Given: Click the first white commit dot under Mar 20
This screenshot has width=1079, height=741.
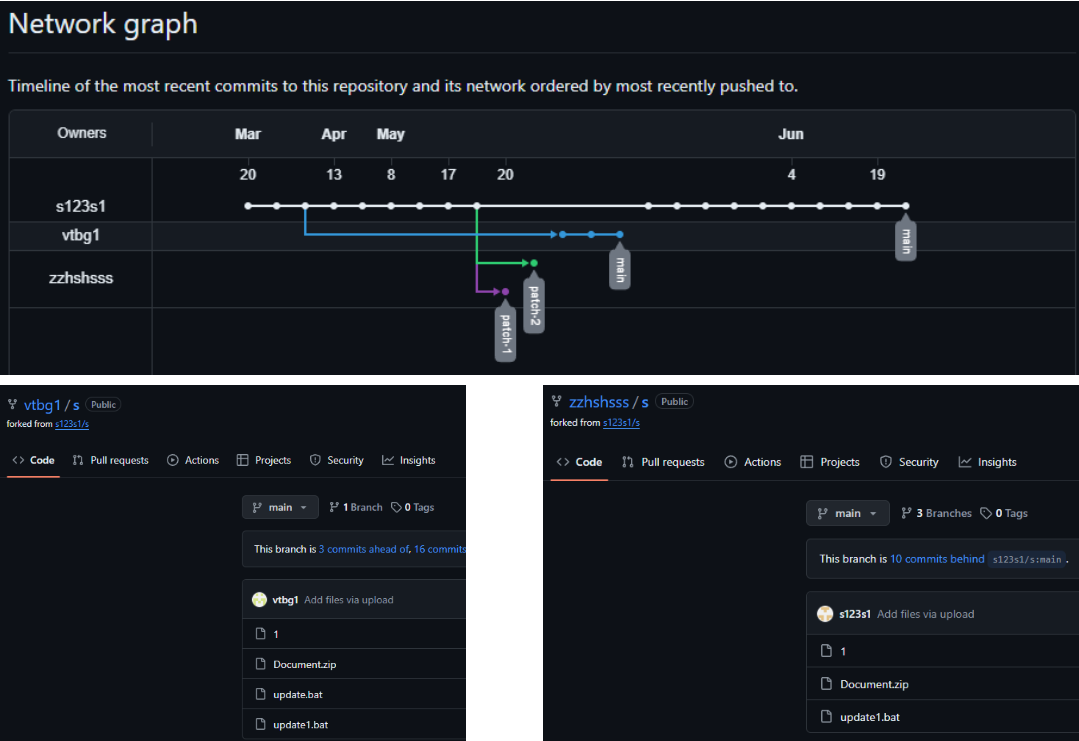Looking at the screenshot, I should [248, 206].
